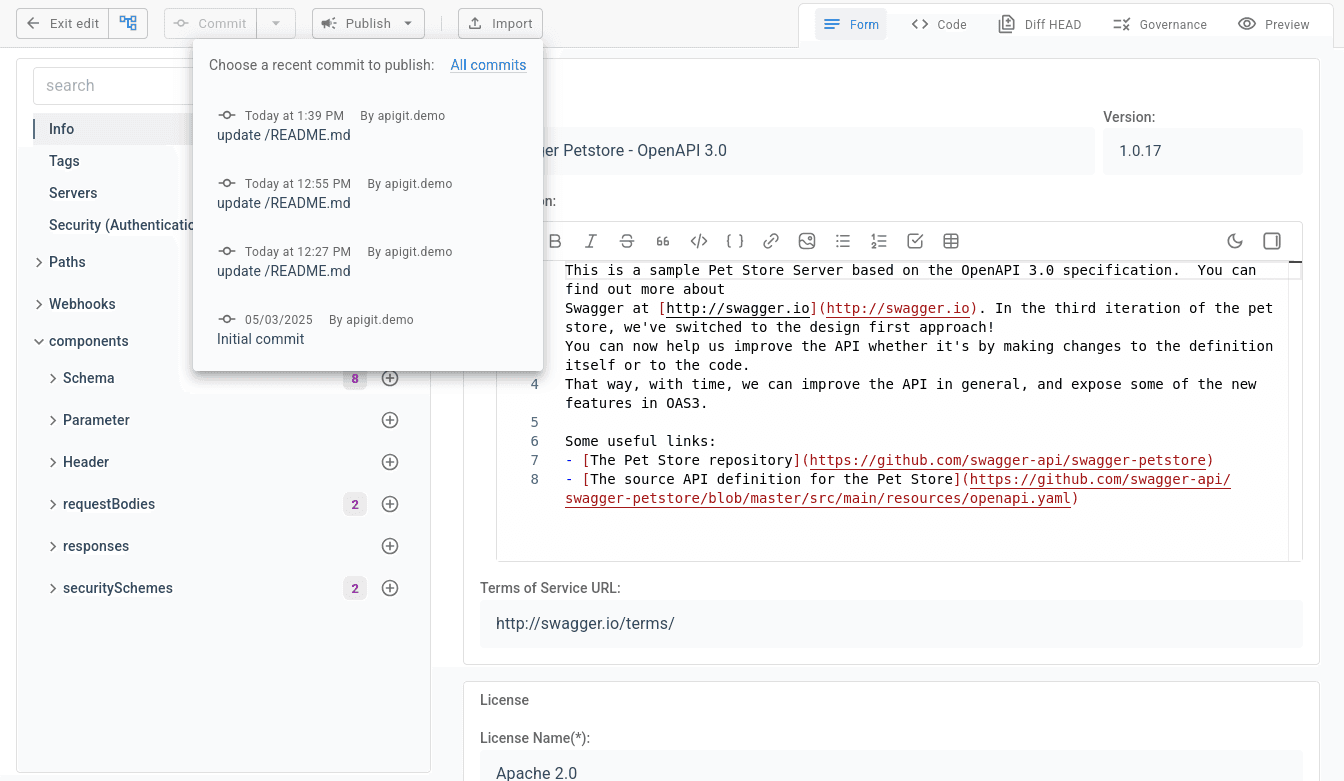Click the Version field showing 1.0.17

click(x=1203, y=151)
